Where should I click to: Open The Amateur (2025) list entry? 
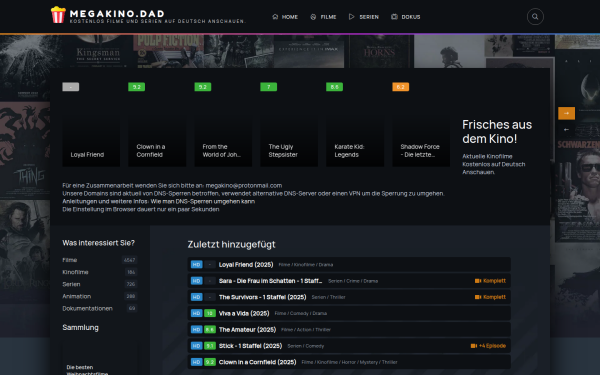[349, 329]
